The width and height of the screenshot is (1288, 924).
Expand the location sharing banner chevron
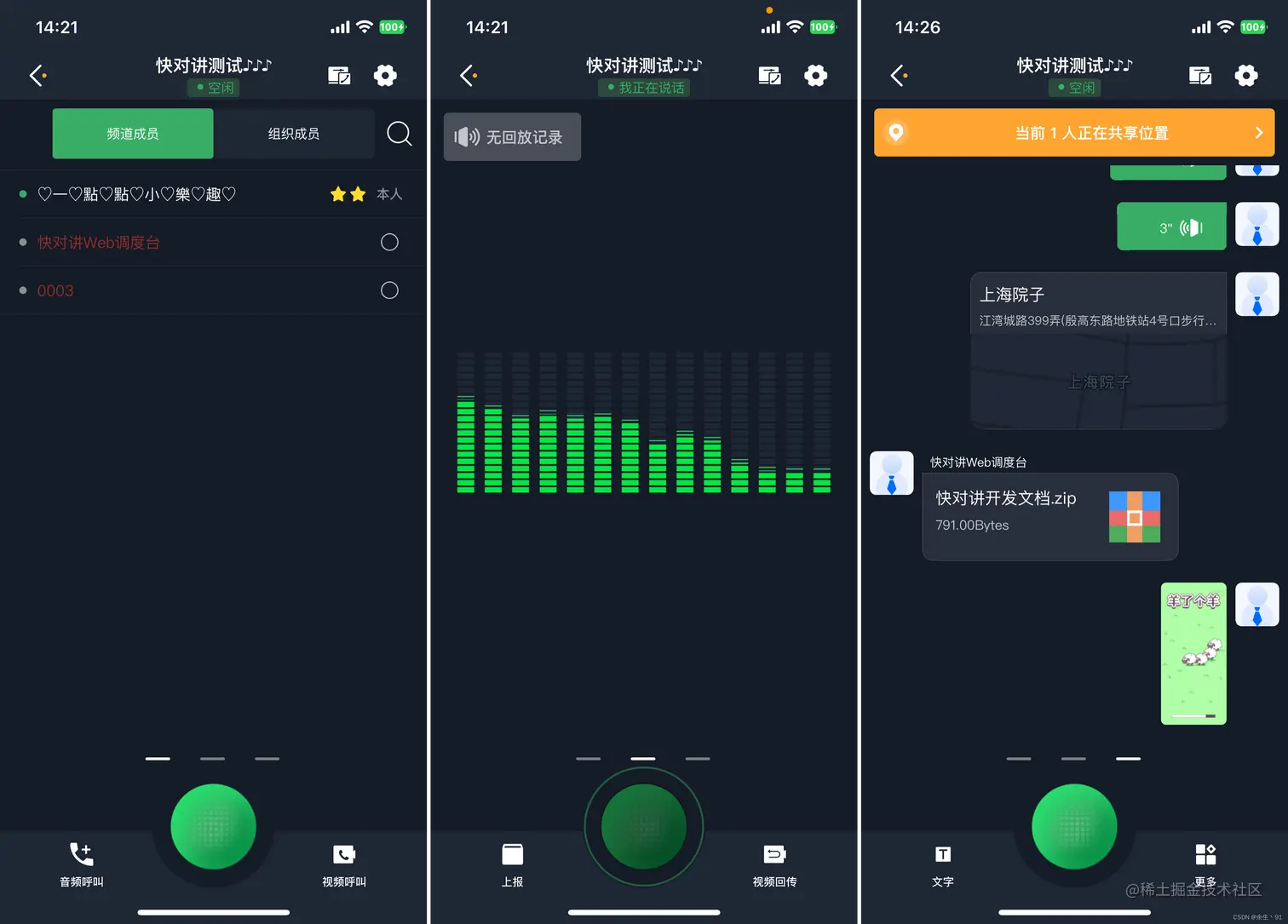(x=1258, y=133)
